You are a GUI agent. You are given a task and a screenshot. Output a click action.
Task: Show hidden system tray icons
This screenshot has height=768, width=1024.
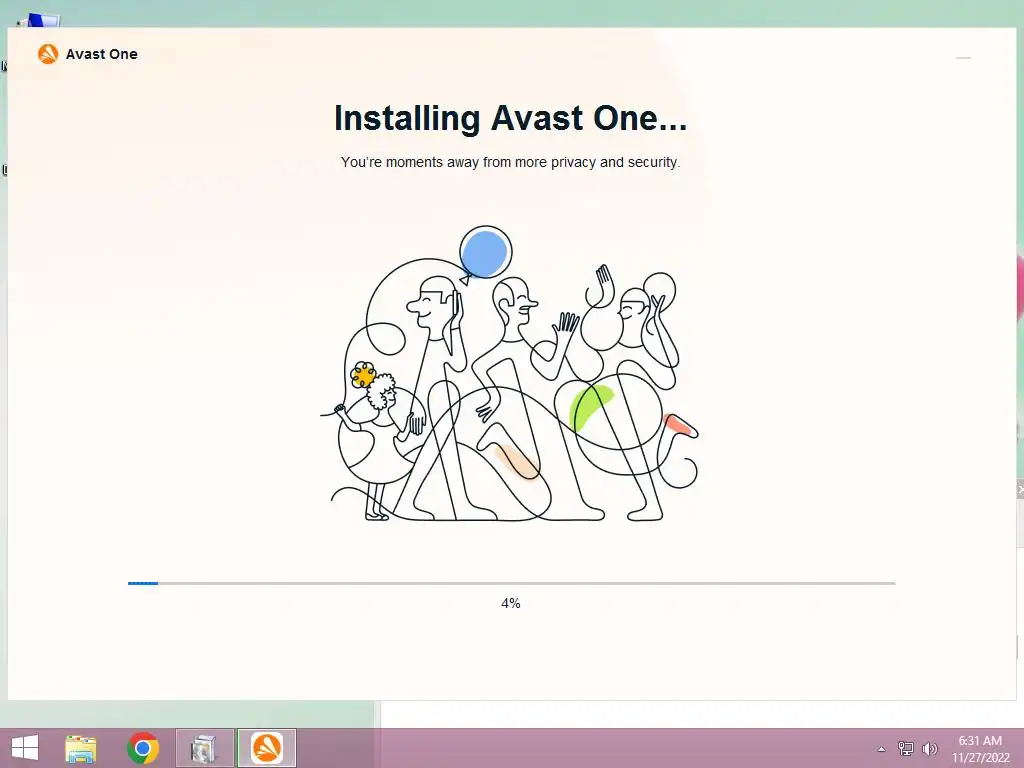[881, 749]
